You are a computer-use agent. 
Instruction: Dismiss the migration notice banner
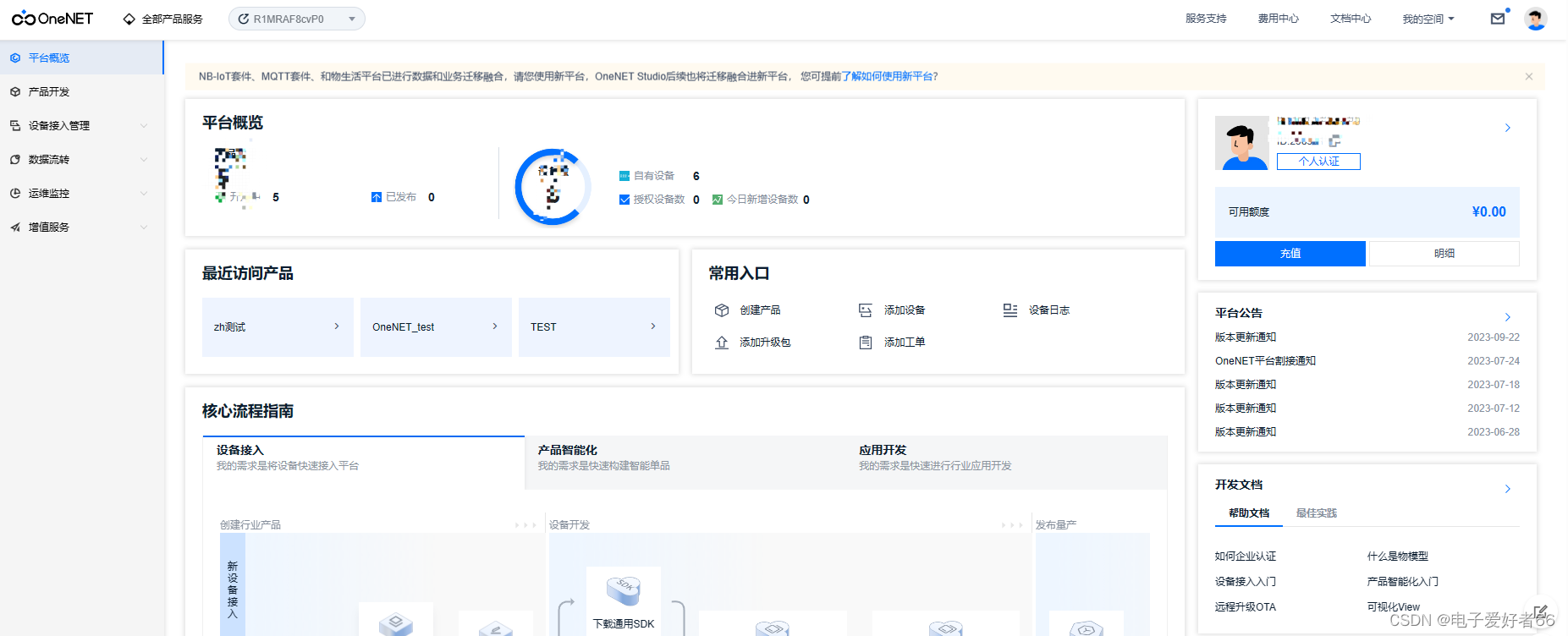[x=1529, y=76]
